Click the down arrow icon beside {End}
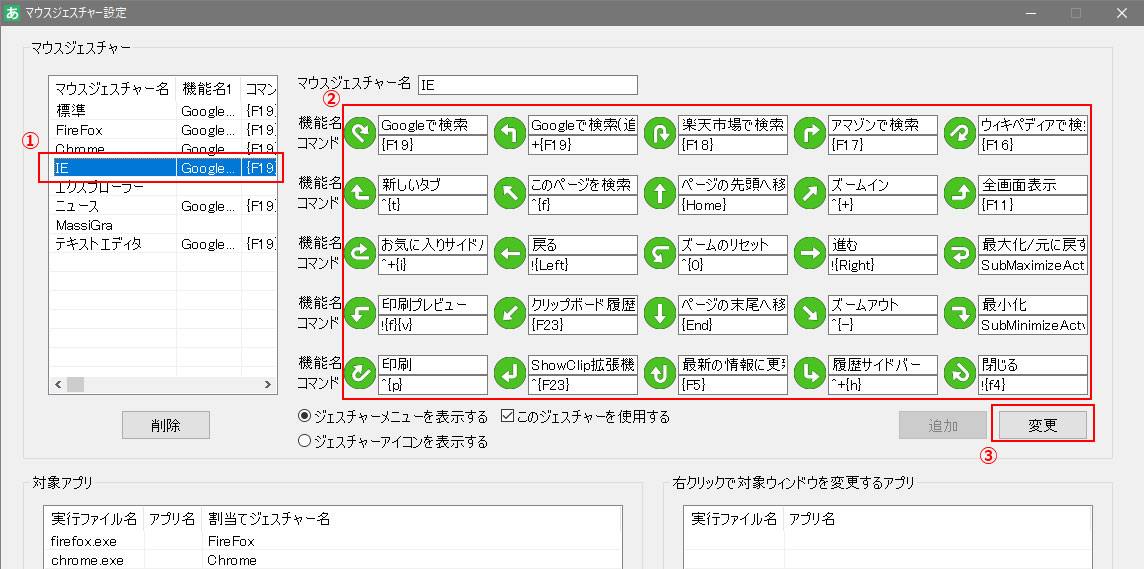Viewport: 1144px width, 569px height. point(660,313)
